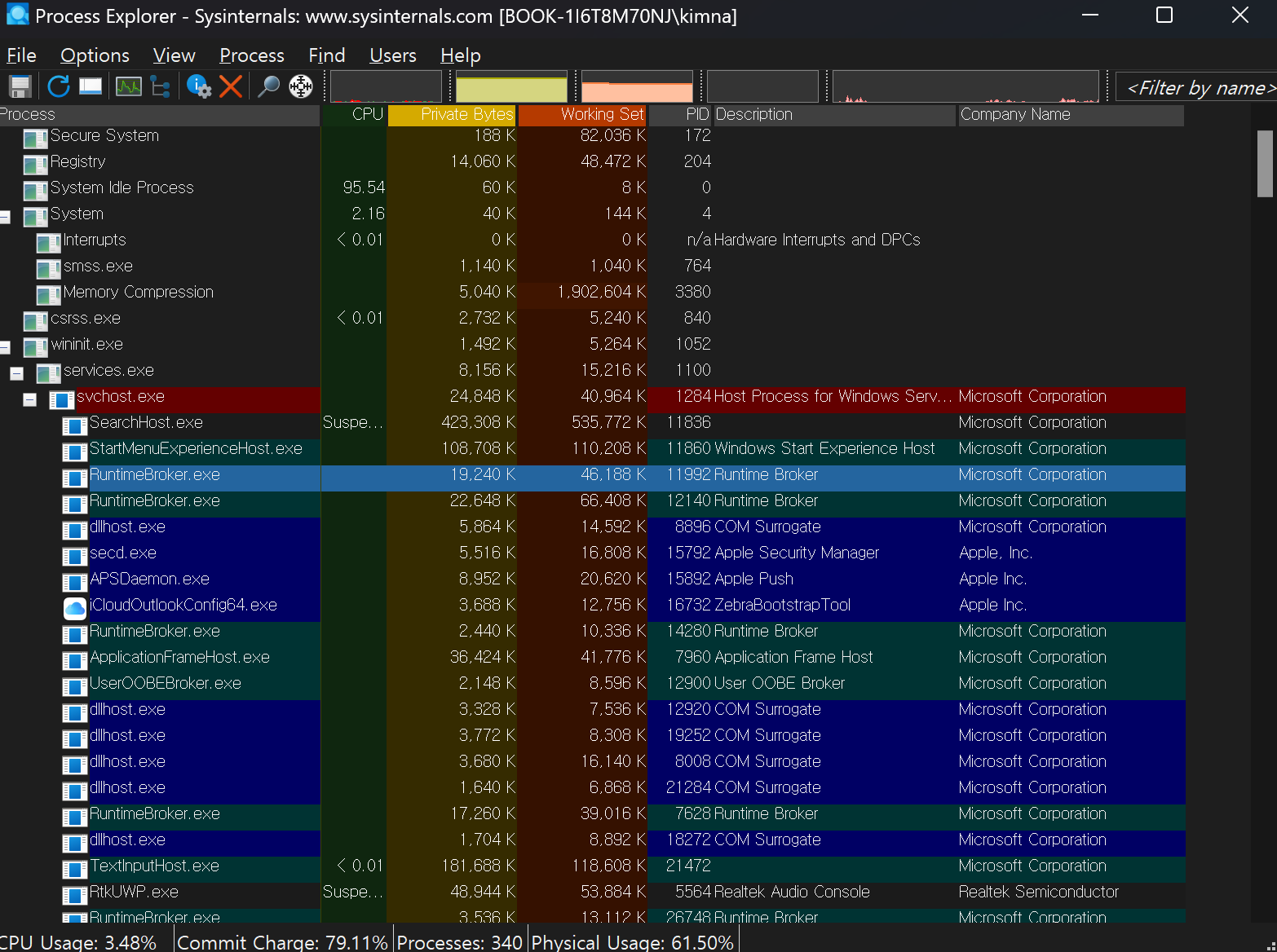Click the Secure System process icon
The width and height of the screenshot is (1277, 952).
pyautogui.click(x=36, y=139)
